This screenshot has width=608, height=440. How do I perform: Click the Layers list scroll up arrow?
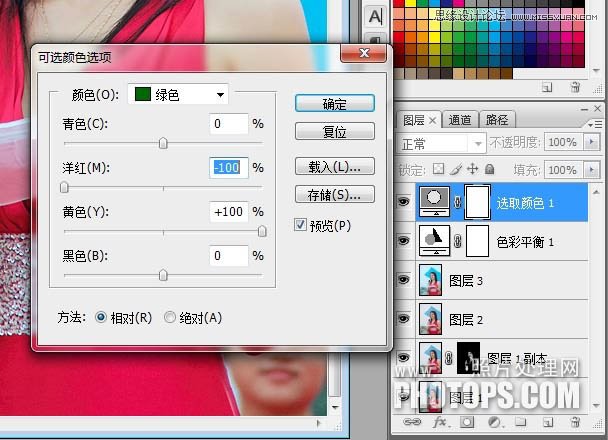point(597,192)
